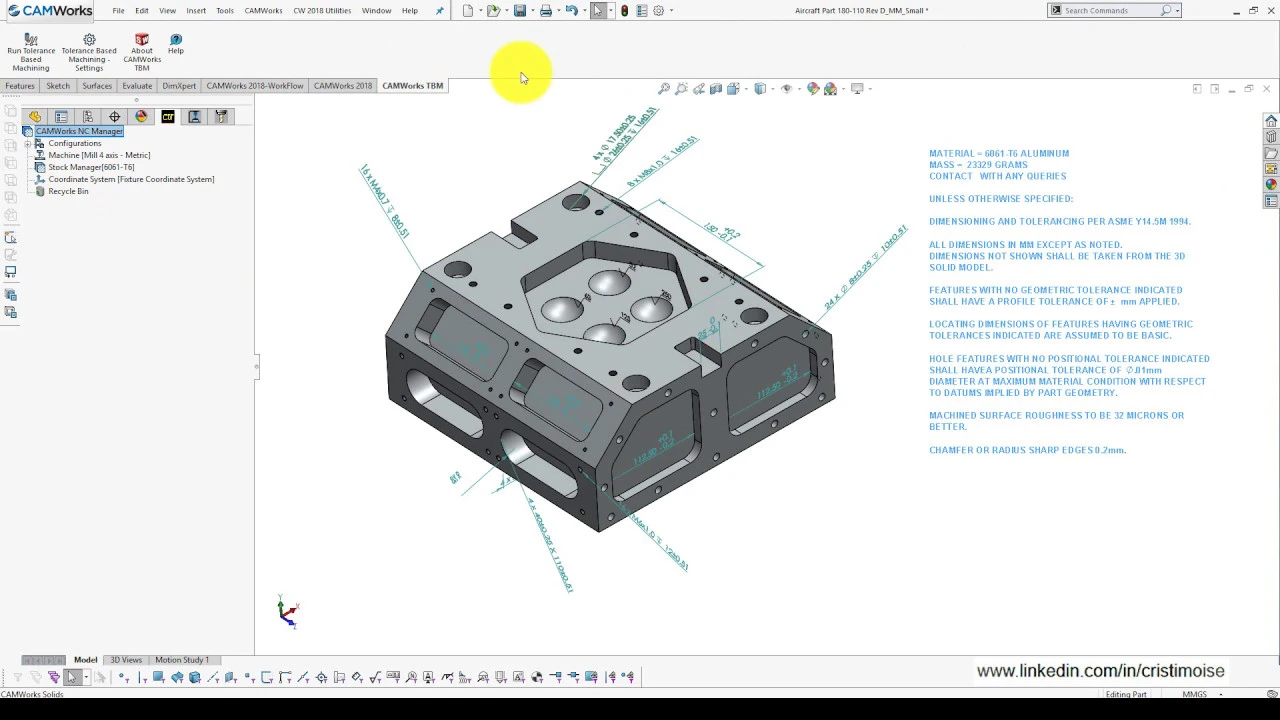Open Tolerance Based Machining Settings
This screenshot has width=1280, height=720.
pyautogui.click(x=89, y=53)
